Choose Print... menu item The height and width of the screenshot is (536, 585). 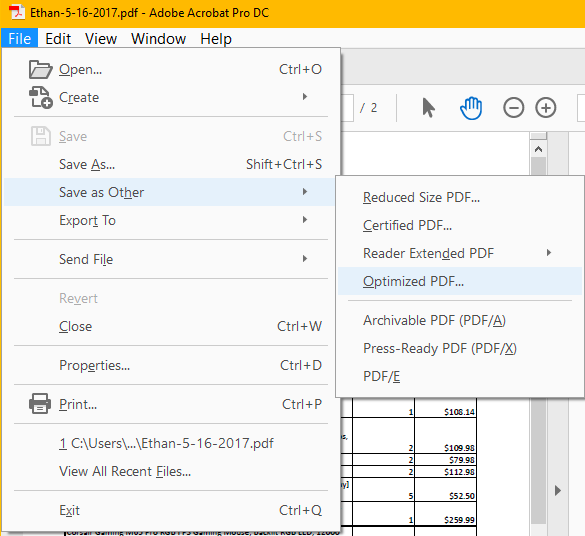[x=170, y=404]
